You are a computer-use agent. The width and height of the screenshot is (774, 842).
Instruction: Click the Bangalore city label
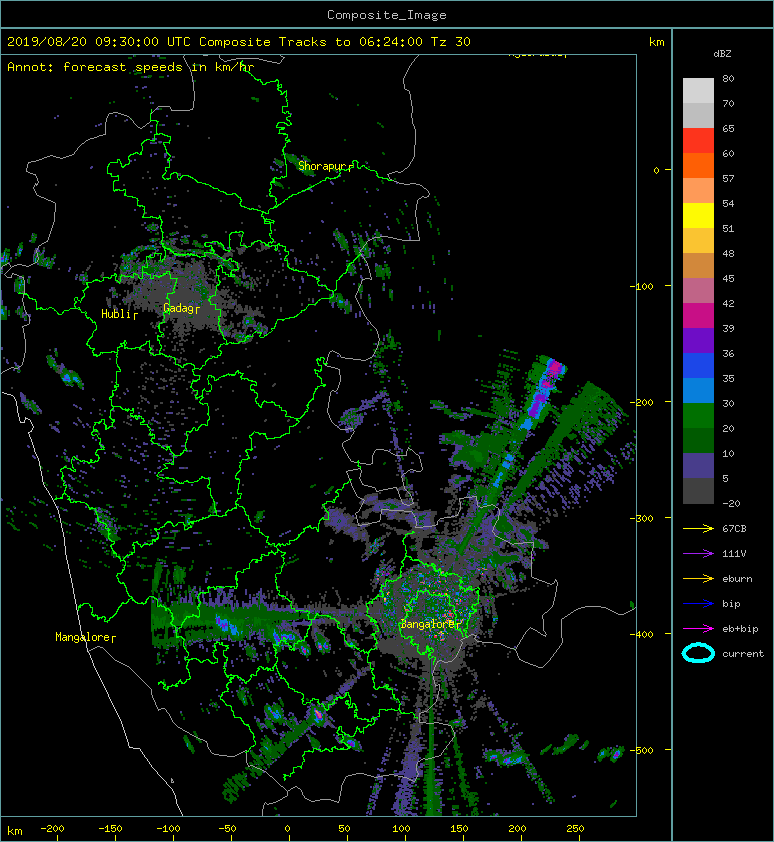pyautogui.click(x=428, y=624)
